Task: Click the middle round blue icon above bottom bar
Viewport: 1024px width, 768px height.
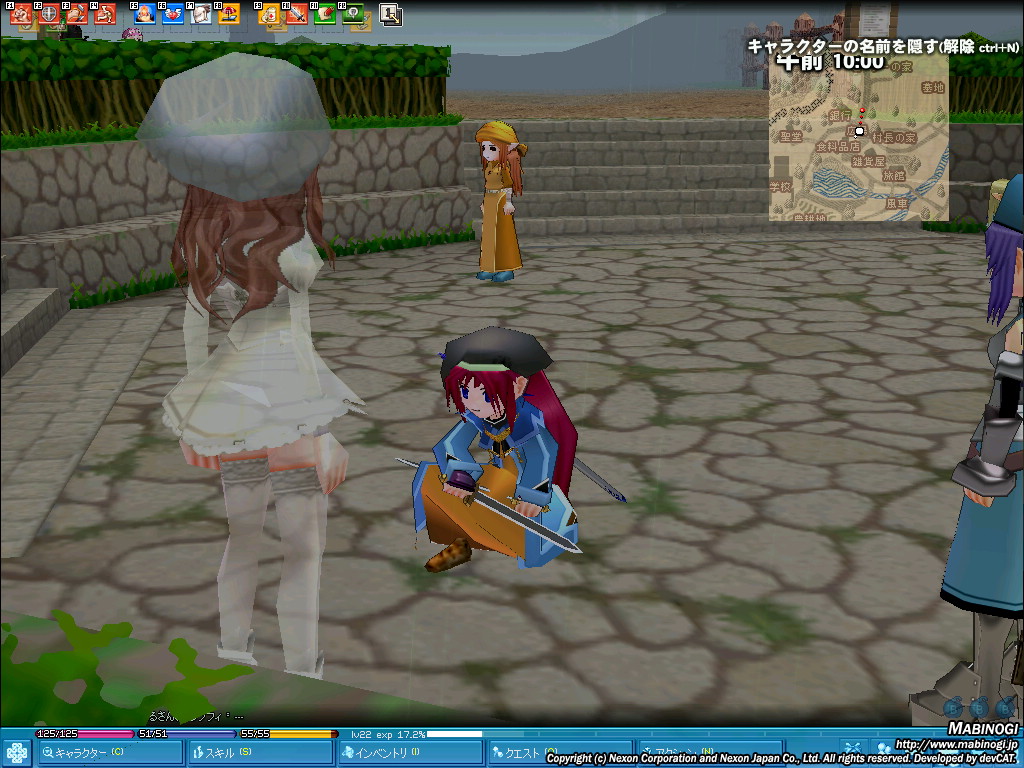Action: (980, 708)
